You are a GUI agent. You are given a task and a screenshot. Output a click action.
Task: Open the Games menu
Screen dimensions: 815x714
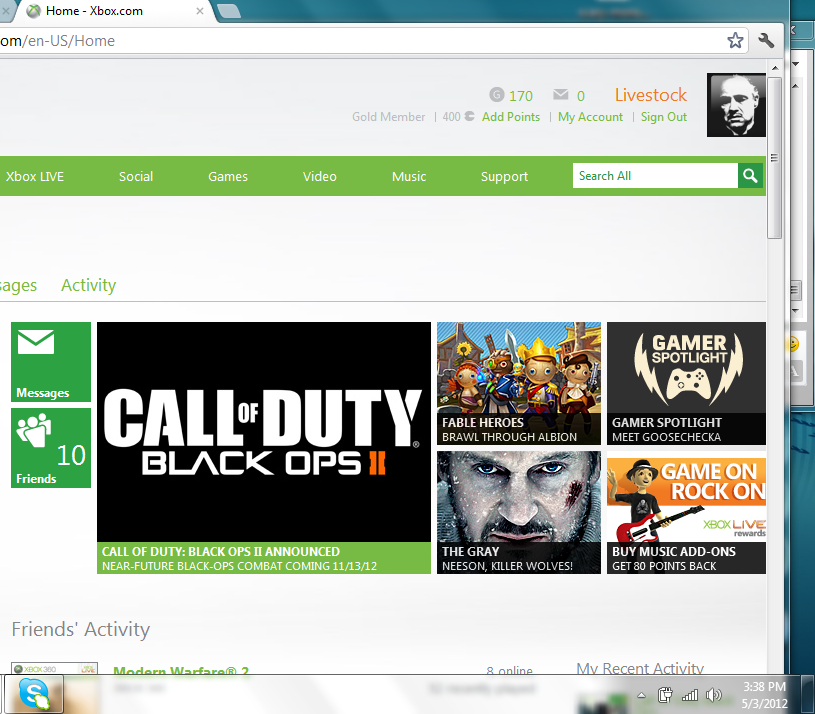tap(228, 176)
